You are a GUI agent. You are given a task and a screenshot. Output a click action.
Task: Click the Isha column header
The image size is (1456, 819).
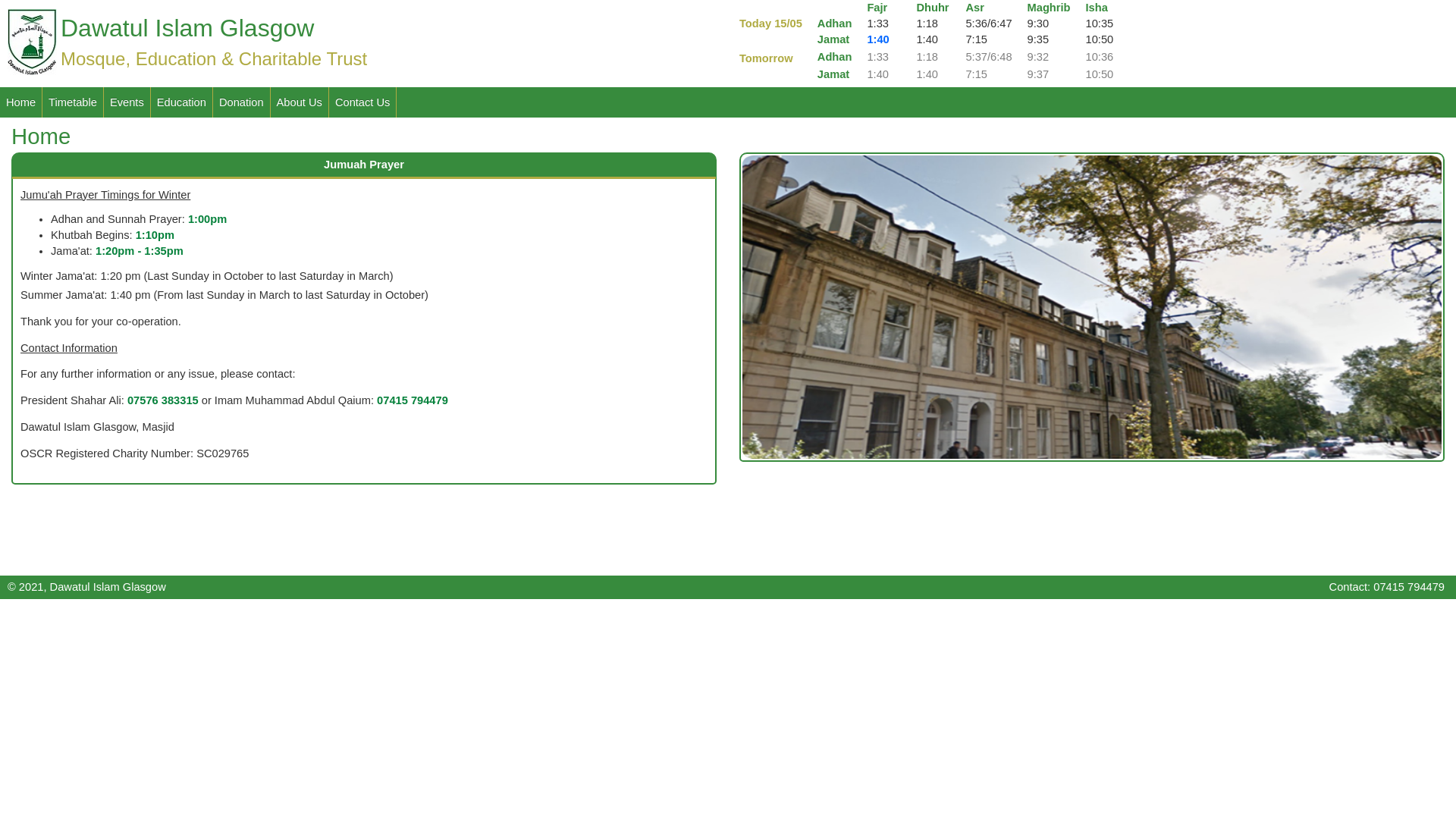point(1097,8)
